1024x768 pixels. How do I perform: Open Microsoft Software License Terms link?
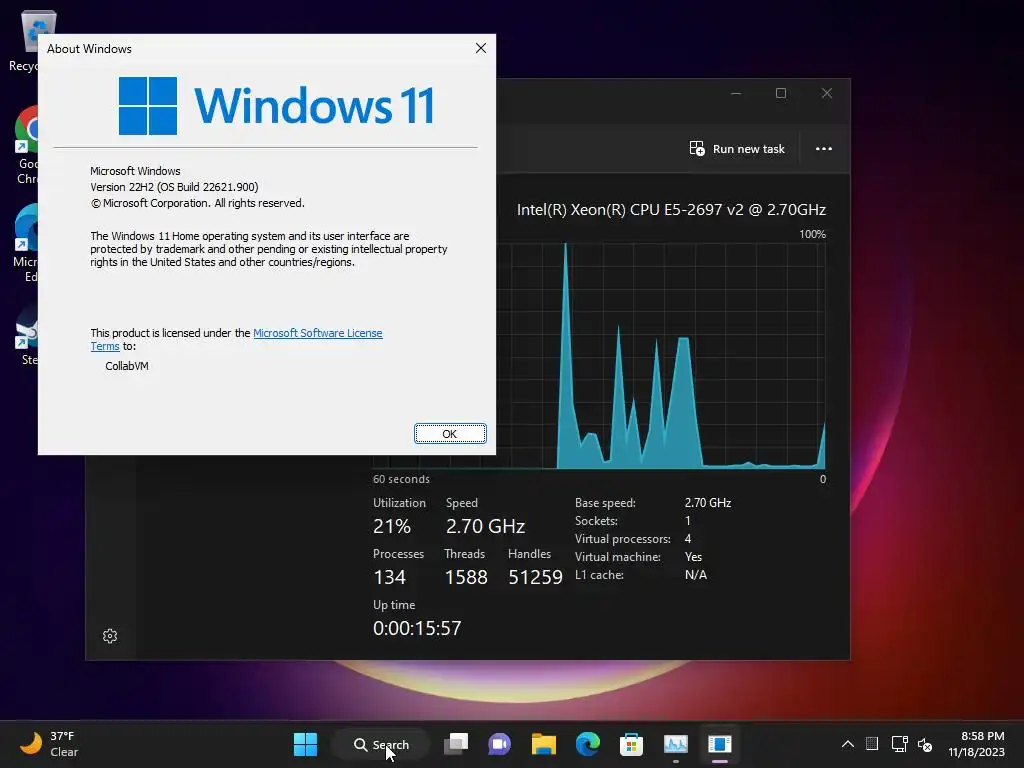click(x=317, y=333)
